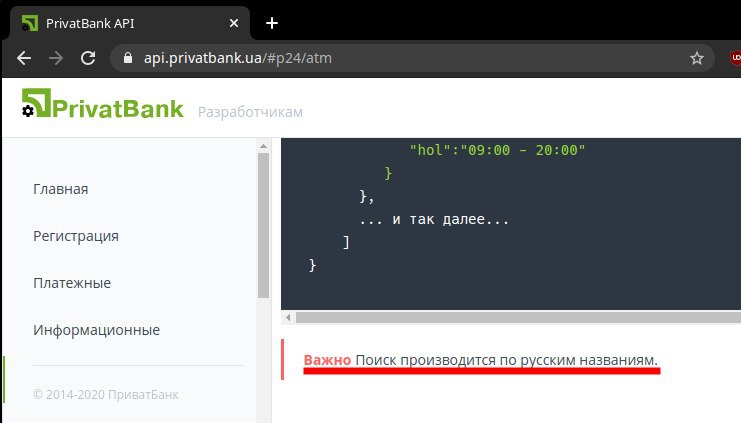Click the red Важно label
741x423 pixels.
[x=327, y=360]
